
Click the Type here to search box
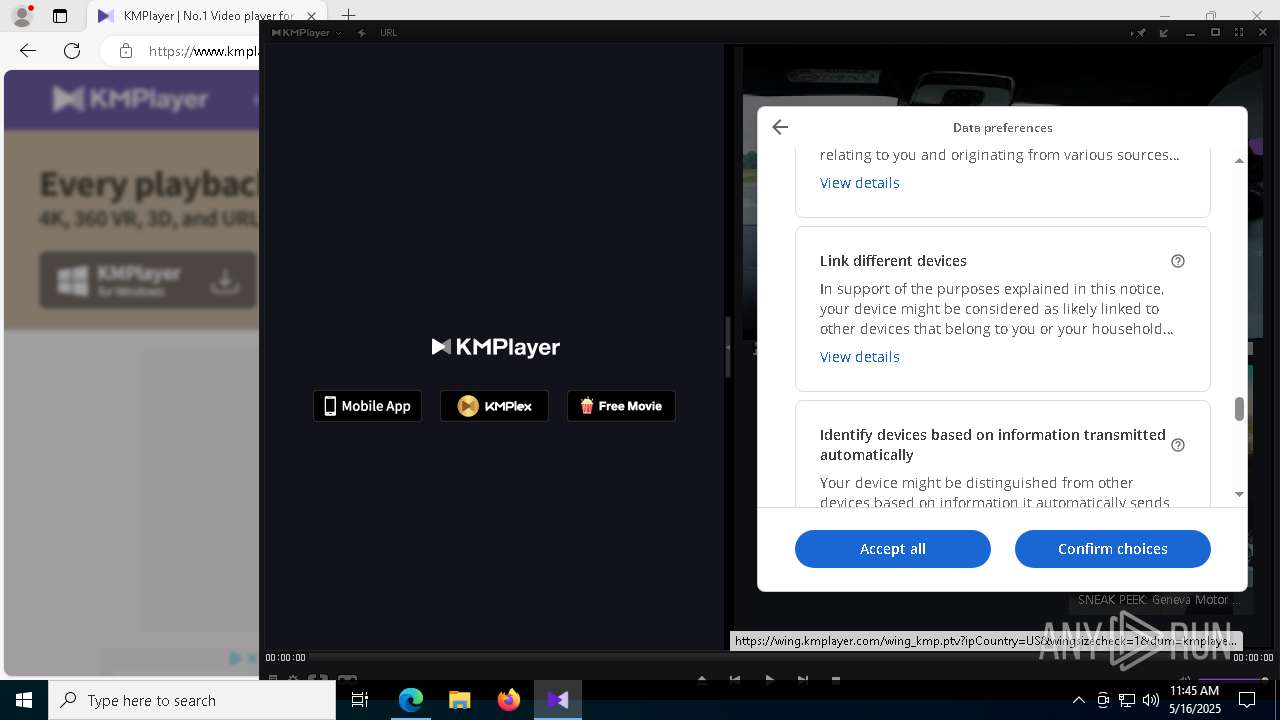(192, 700)
